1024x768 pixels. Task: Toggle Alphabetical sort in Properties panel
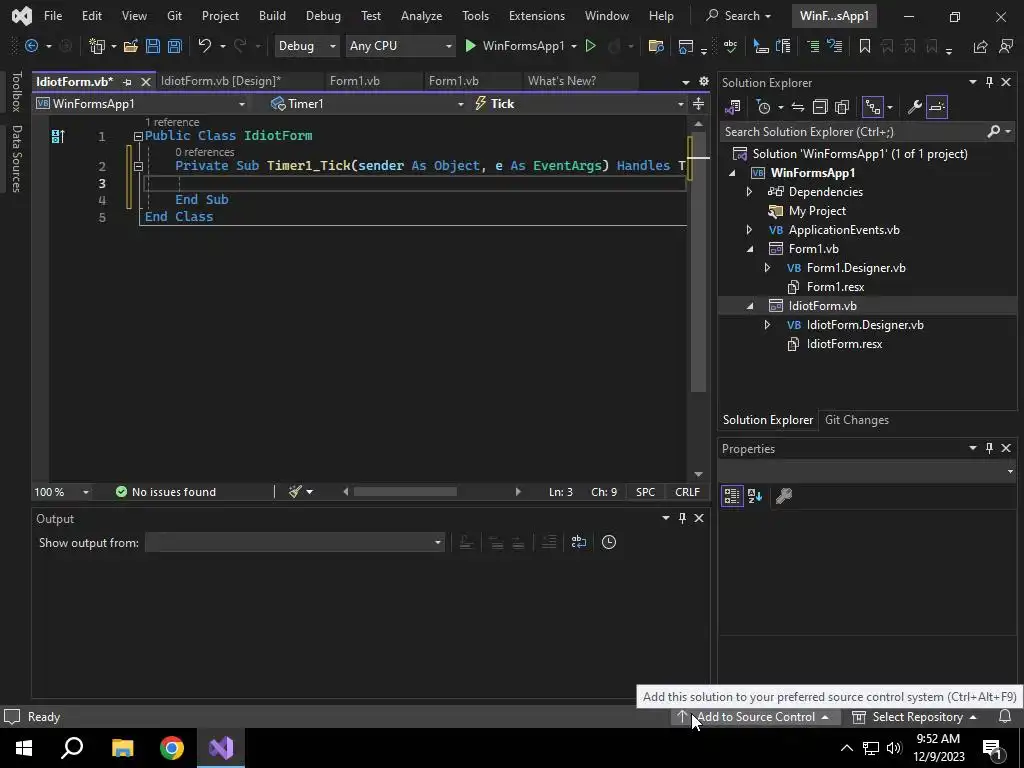coord(755,496)
